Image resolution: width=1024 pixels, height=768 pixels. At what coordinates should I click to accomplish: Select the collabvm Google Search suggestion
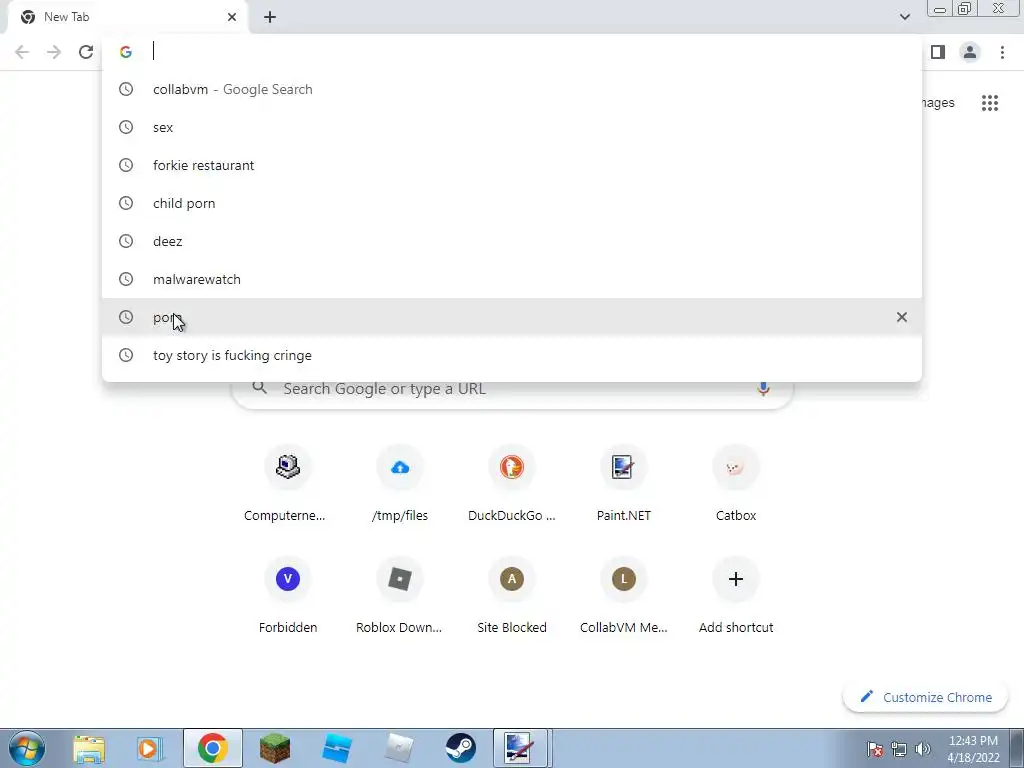(x=512, y=89)
